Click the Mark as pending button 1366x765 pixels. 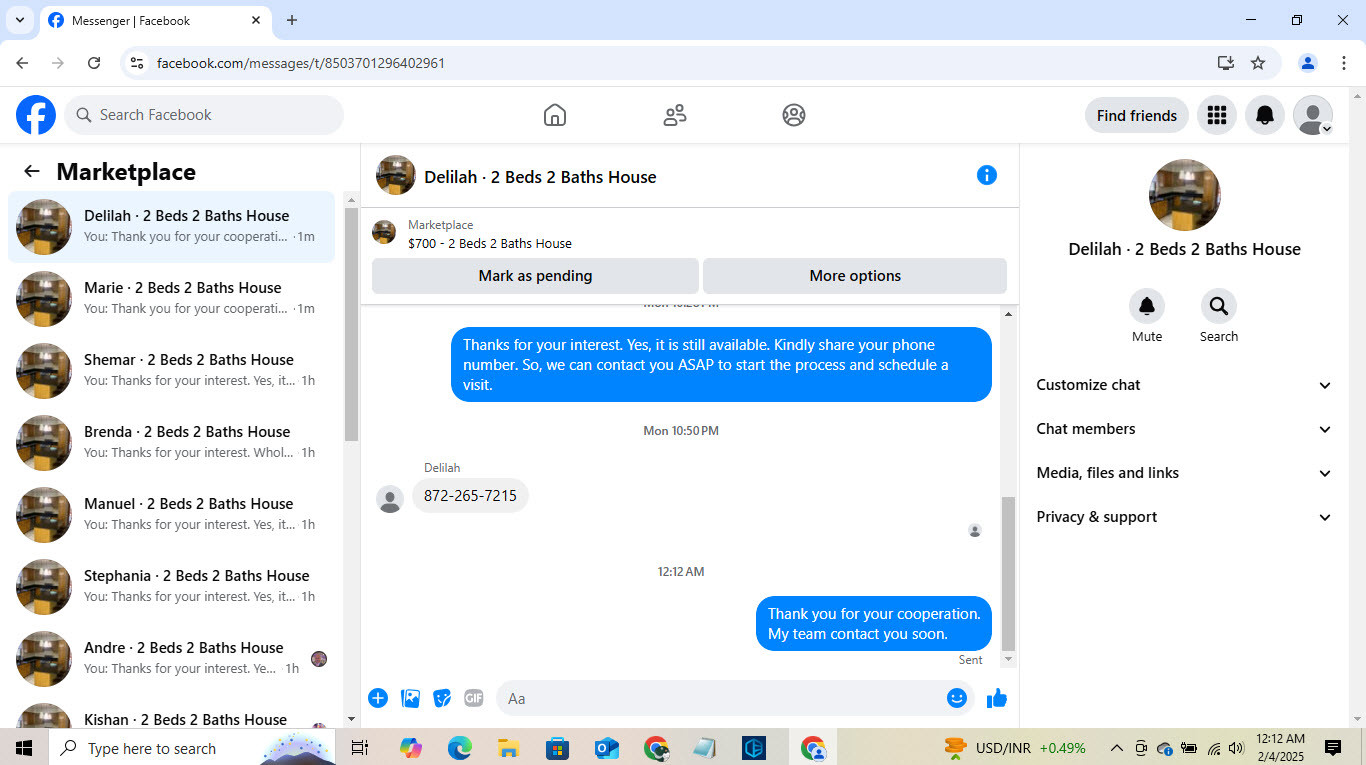pyautogui.click(x=535, y=276)
